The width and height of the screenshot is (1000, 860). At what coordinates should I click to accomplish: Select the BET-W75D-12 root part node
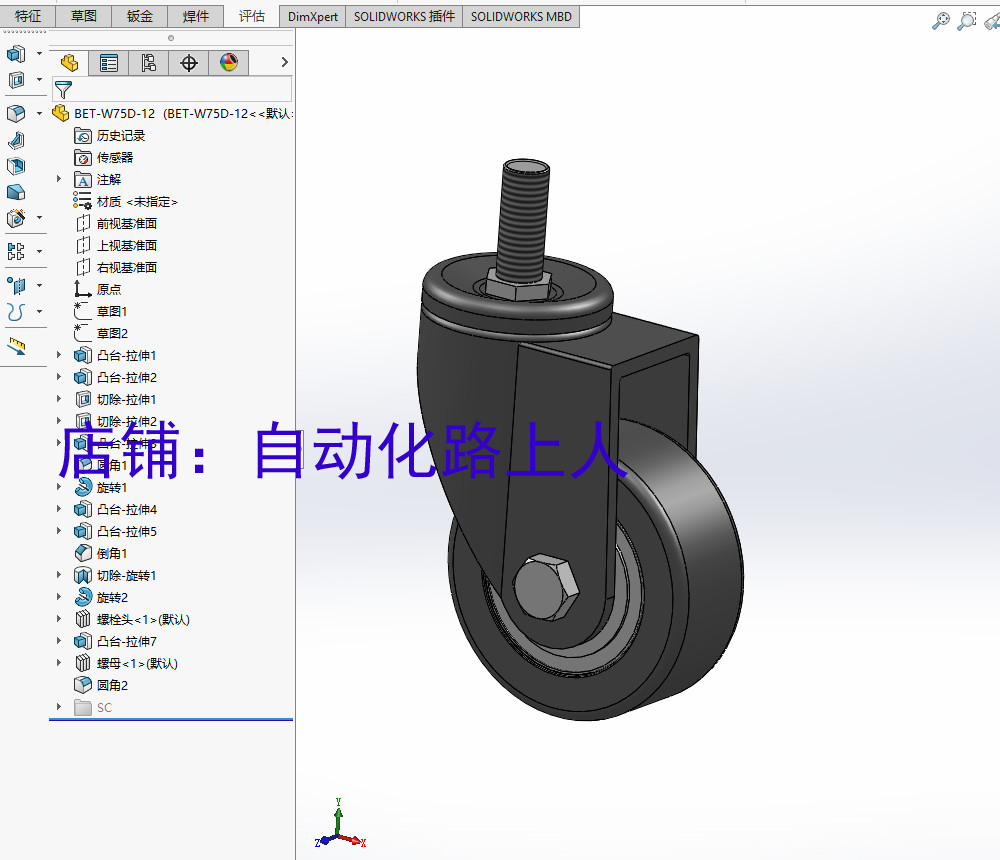coord(172,114)
